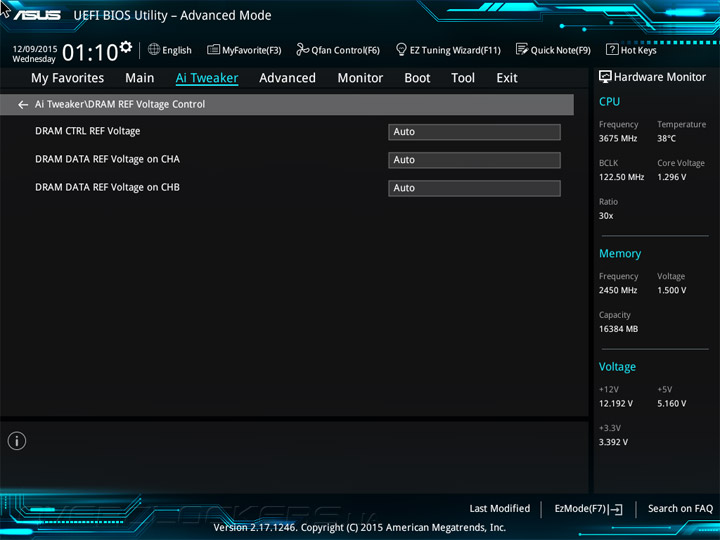This screenshot has width=720, height=540.
Task: Click the ASUS logo
Action: click(37, 15)
